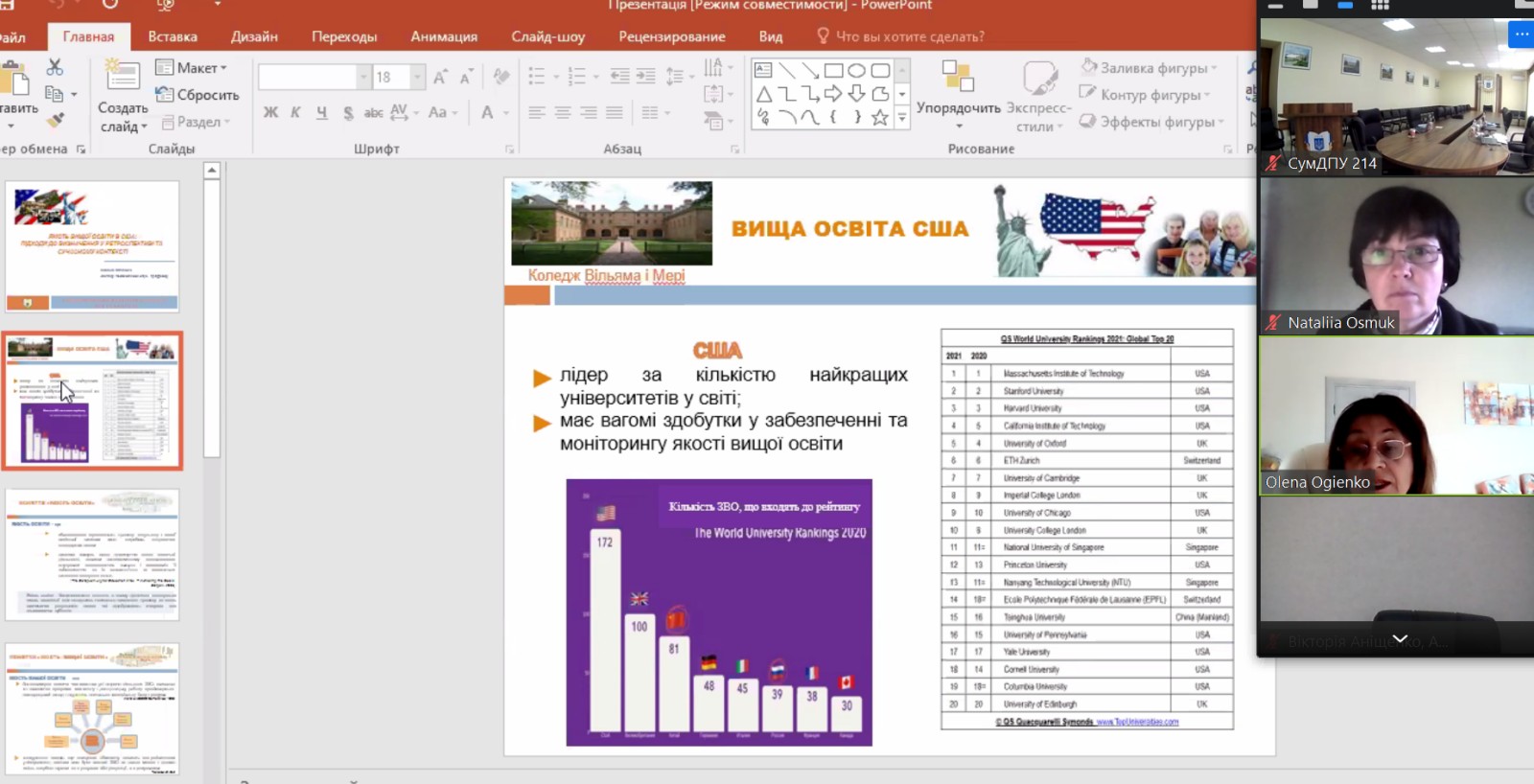Viewport: 1534px width, 784px height.
Task: Open the Заливка фигуры shape fill menu
Action: [1149, 68]
